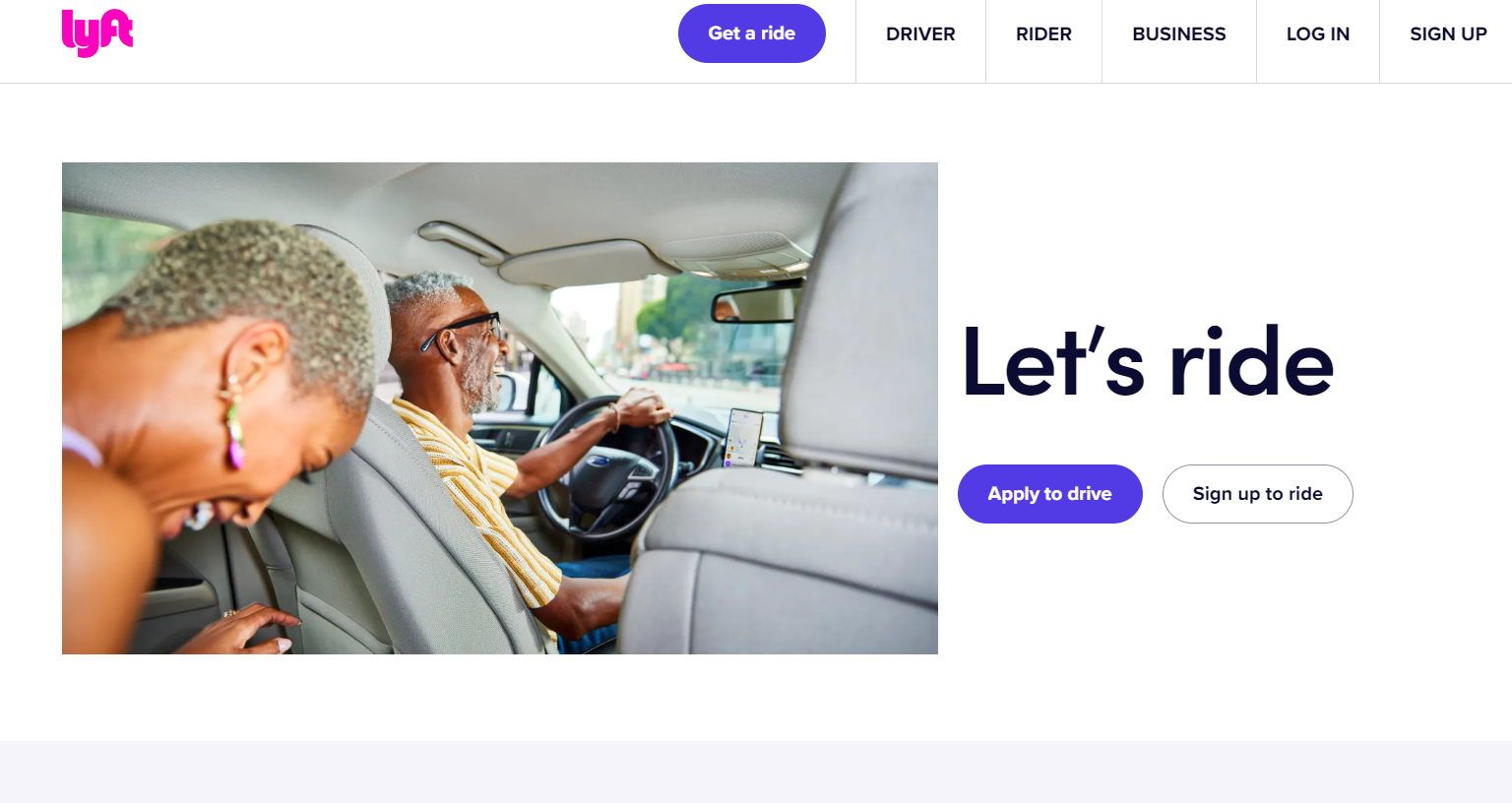Click the purple Get a ride button
The image size is (1512, 803).
[752, 33]
